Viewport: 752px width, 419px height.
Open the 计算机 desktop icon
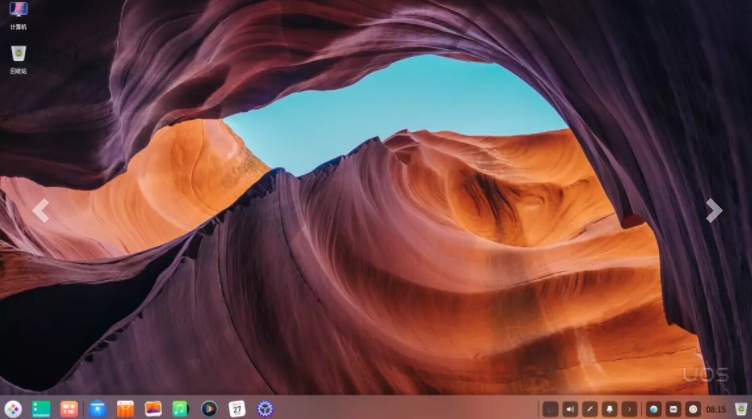18,14
